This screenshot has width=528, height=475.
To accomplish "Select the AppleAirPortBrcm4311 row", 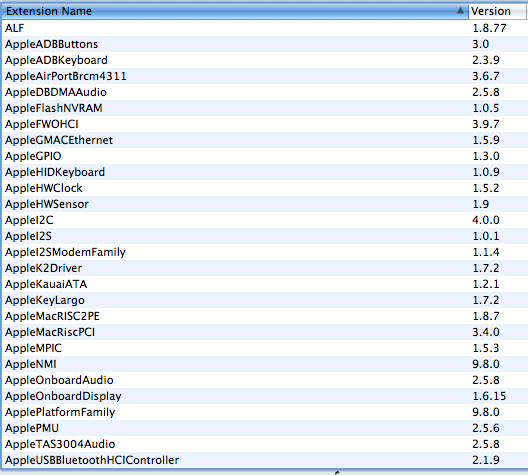I will 265,76.
